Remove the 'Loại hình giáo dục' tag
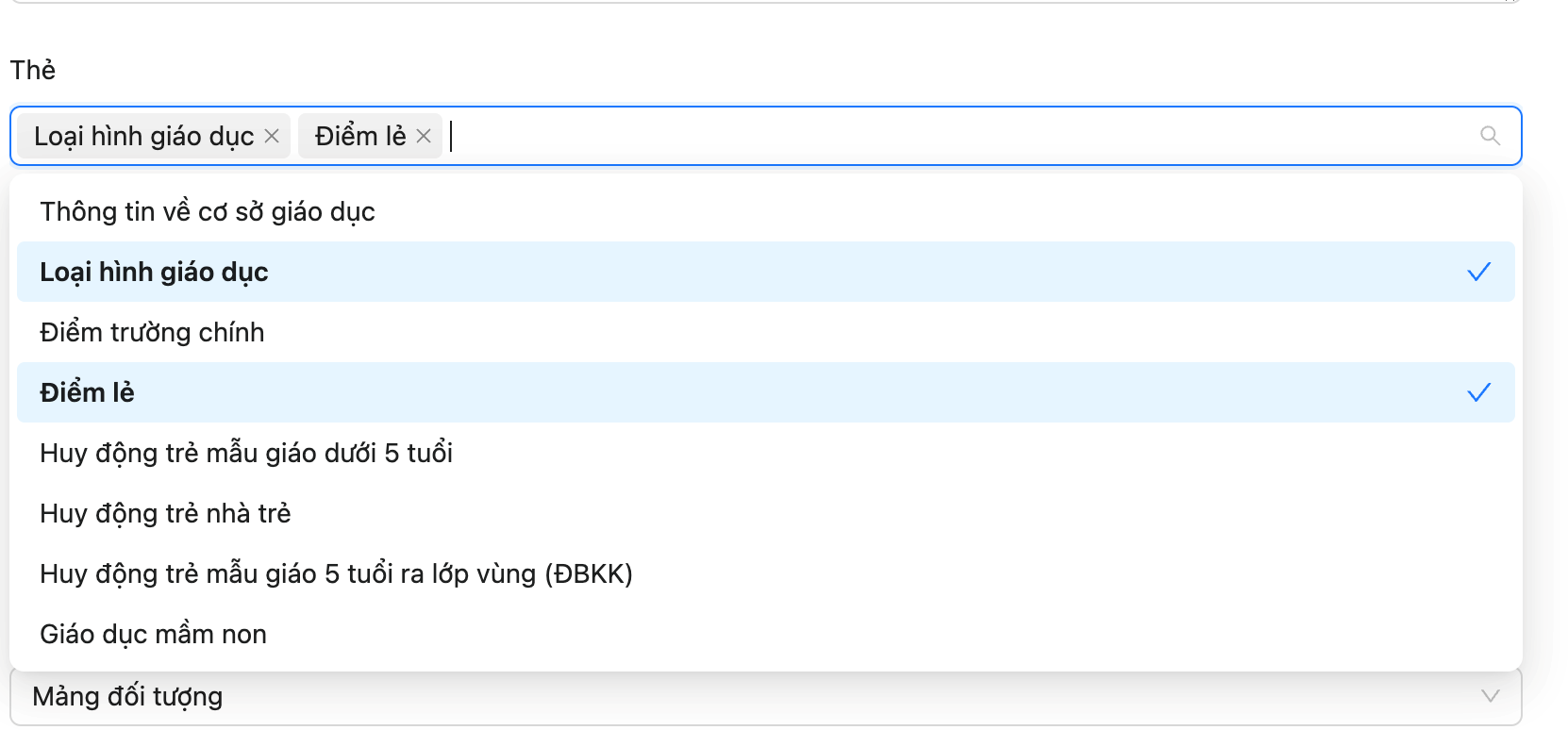The width and height of the screenshot is (1568, 730). 272,137
